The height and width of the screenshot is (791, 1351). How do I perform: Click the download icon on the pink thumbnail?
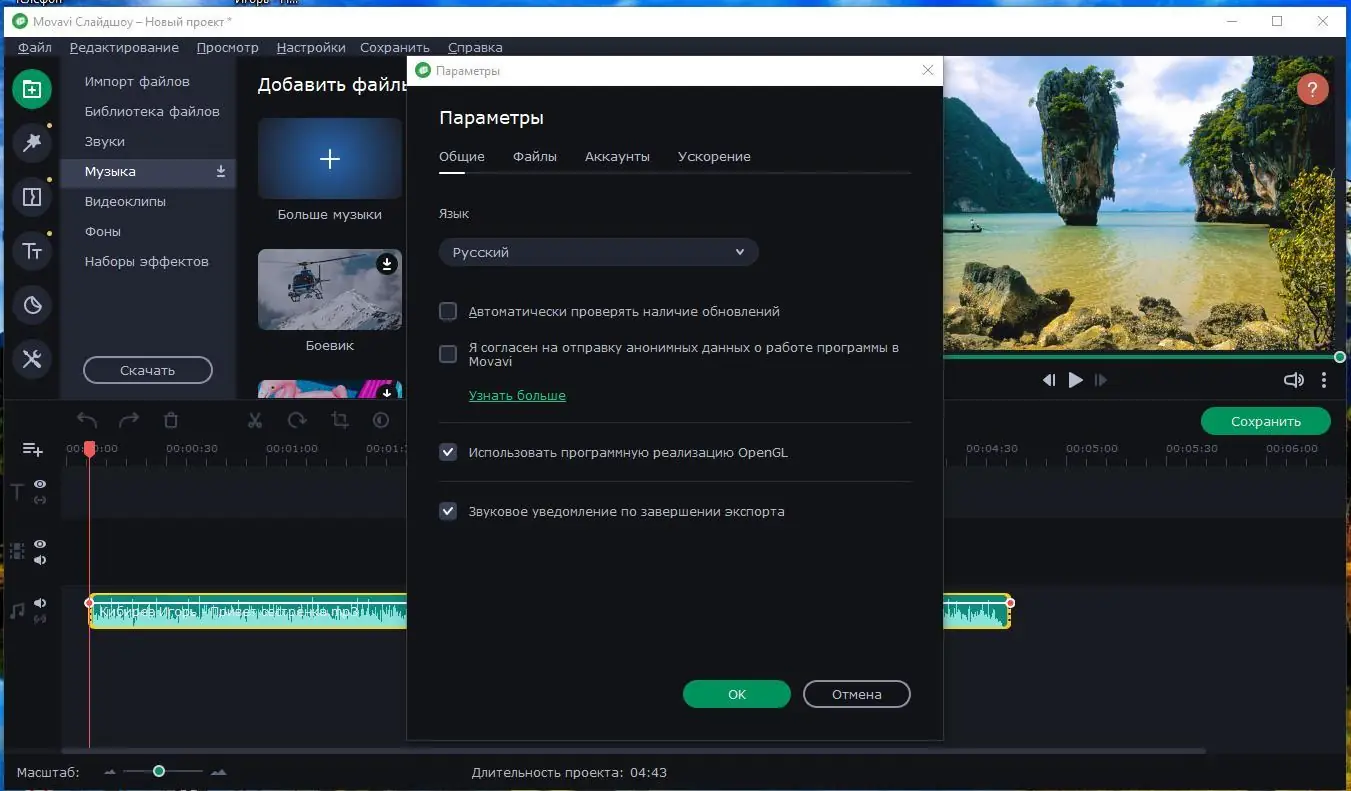click(387, 392)
